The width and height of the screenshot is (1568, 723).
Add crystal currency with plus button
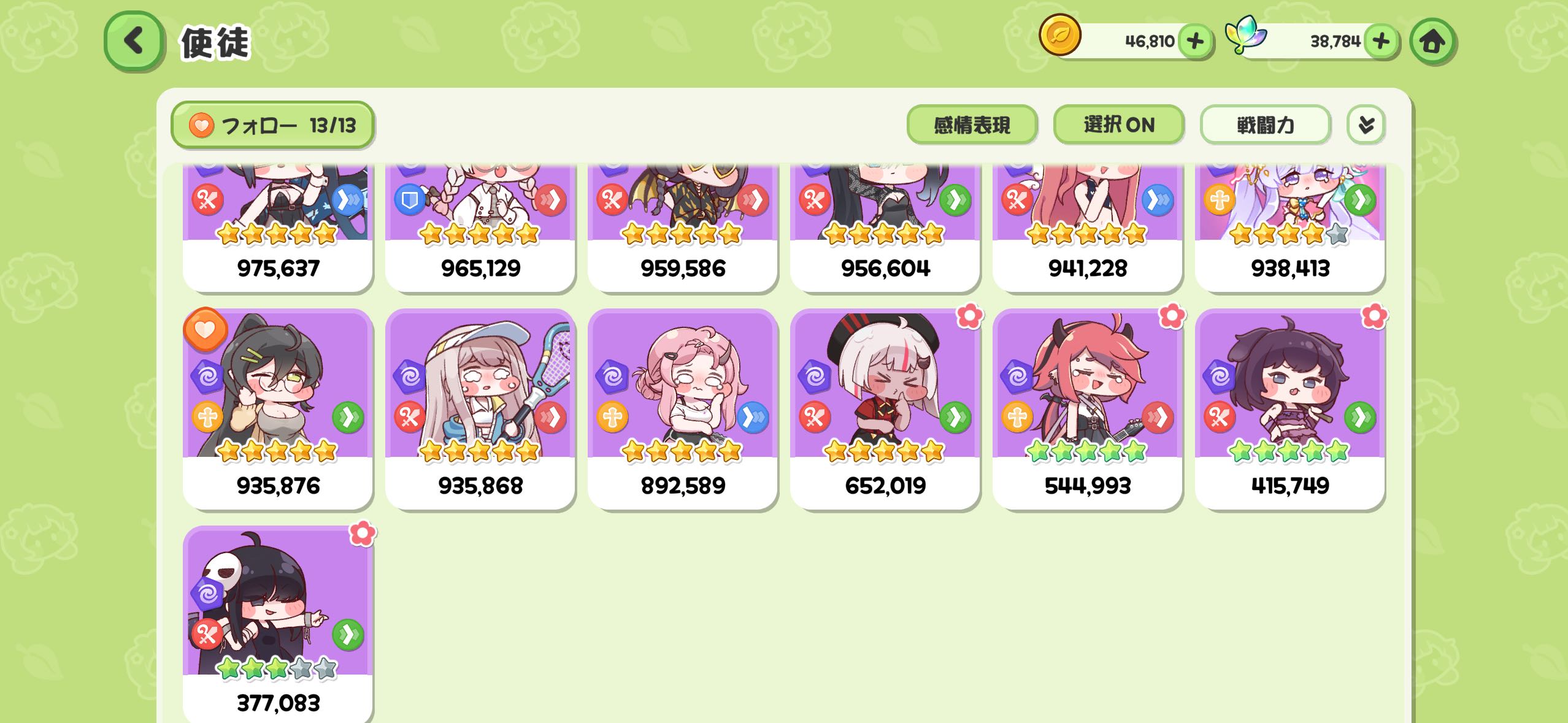pos(1381,42)
